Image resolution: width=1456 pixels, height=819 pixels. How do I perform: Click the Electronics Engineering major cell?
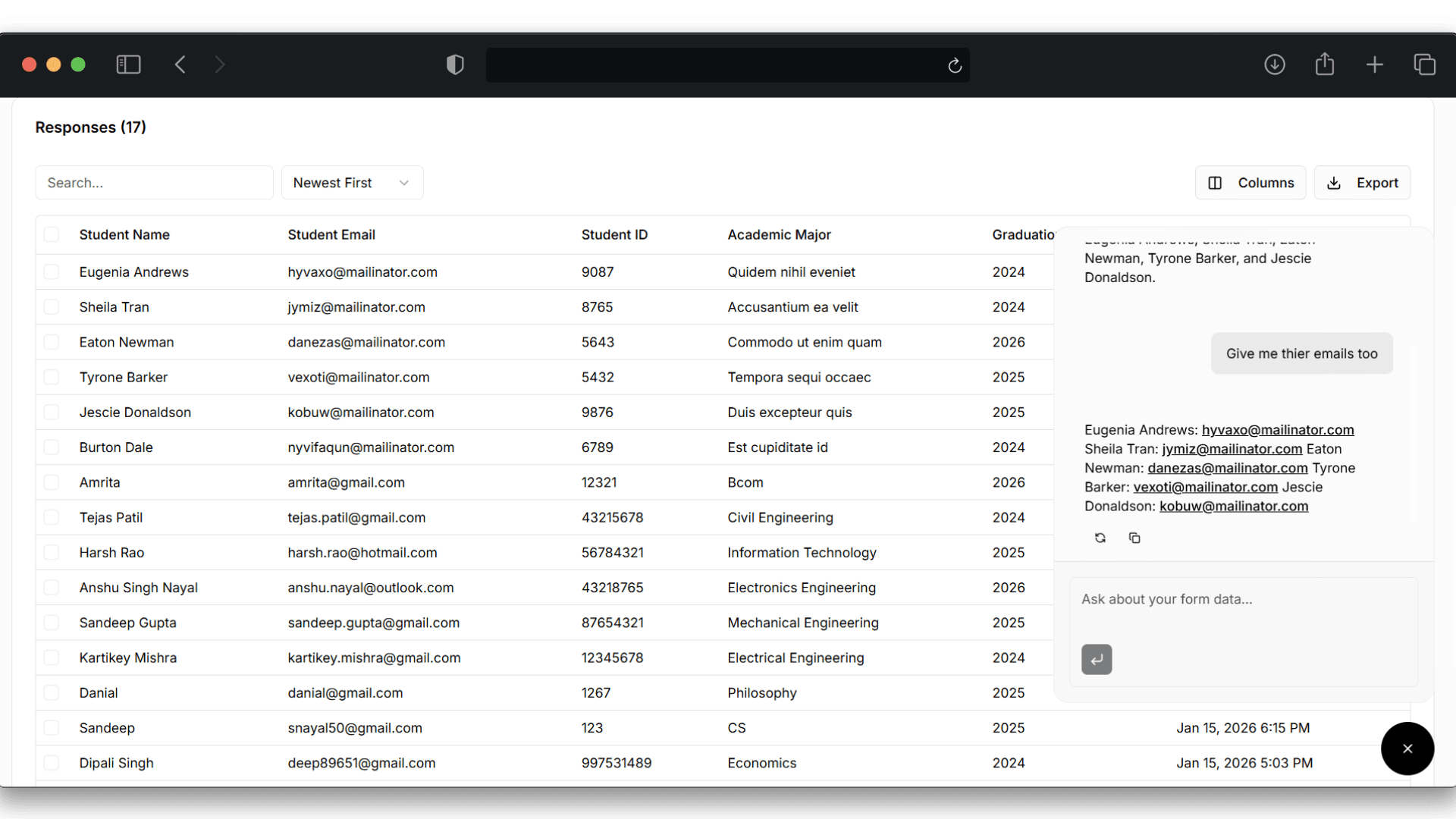pos(802,587)
